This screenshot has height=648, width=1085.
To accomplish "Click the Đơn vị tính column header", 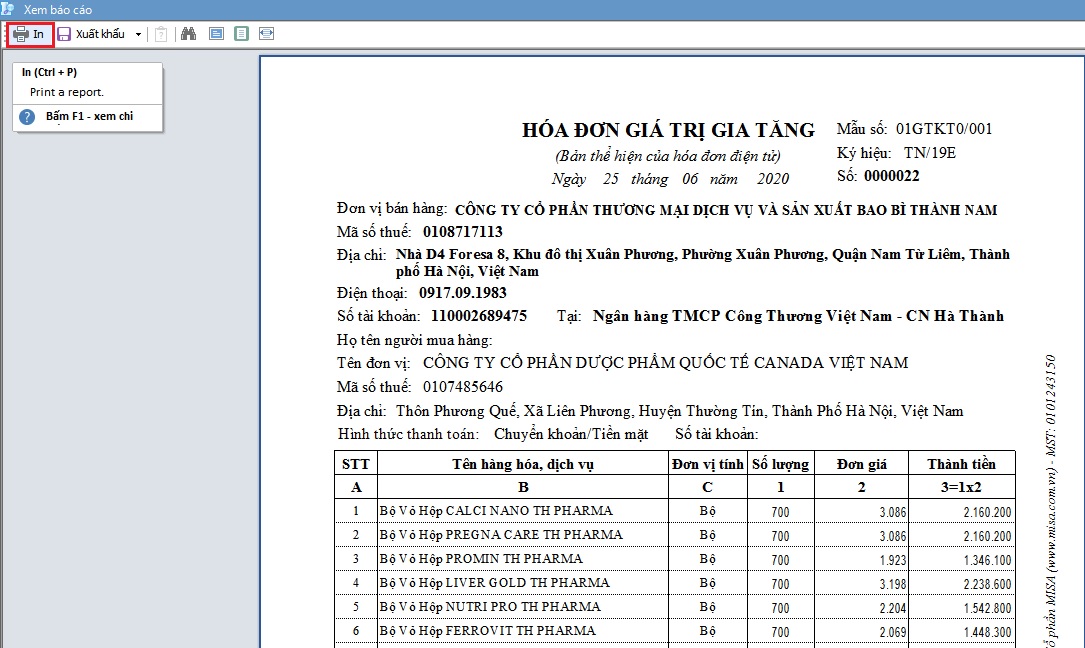I will coord(708,464).
